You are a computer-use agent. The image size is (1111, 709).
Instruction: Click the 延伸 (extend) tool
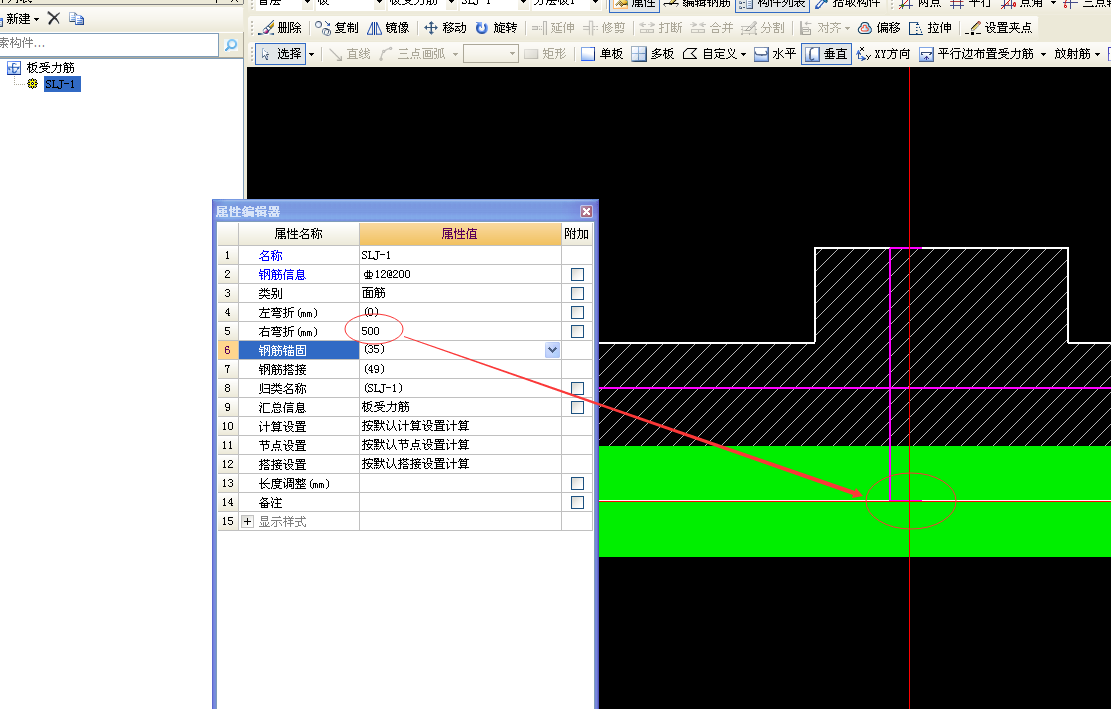pos(553,28)
